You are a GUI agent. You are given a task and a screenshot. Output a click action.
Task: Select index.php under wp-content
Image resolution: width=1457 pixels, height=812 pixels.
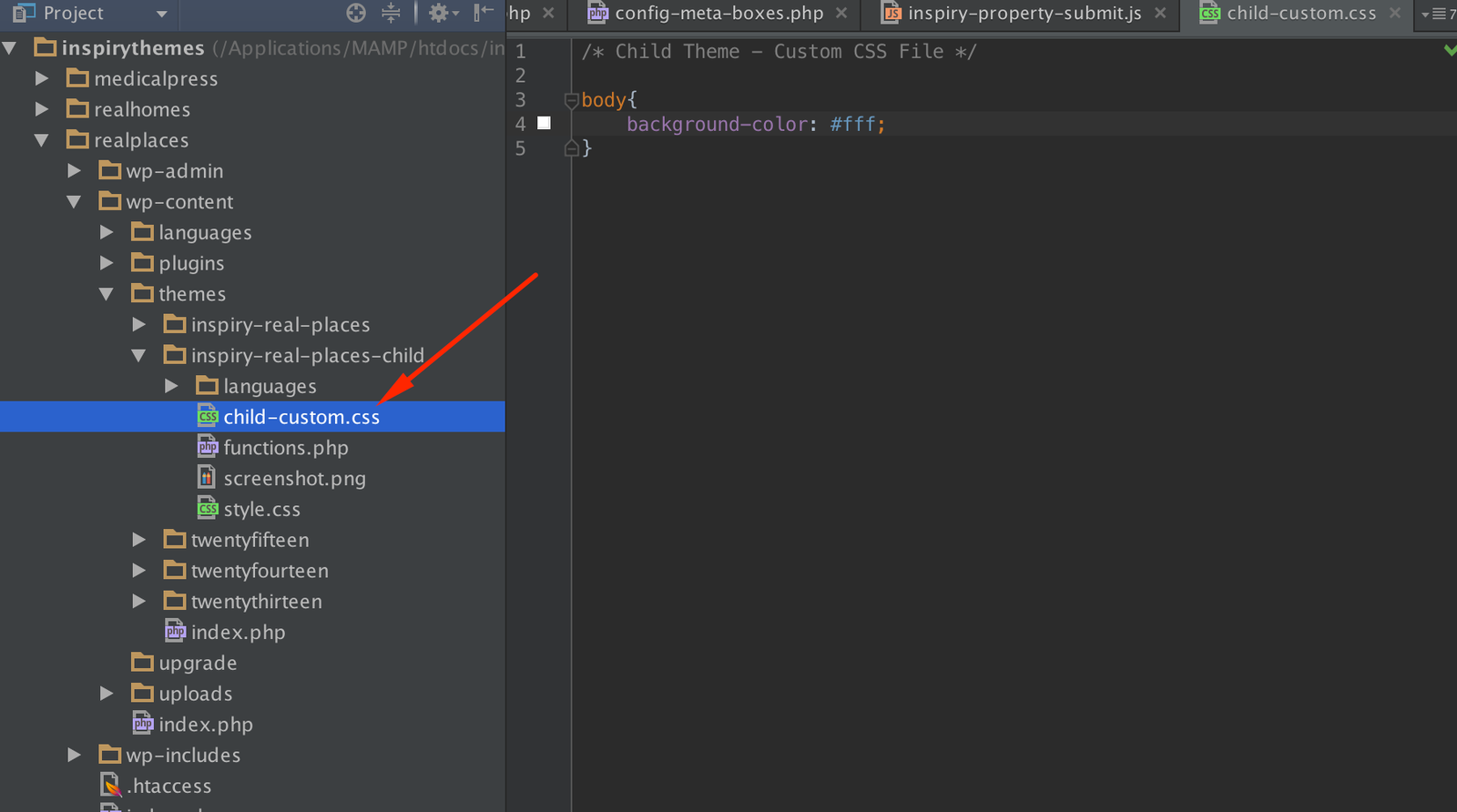click(206, 725)
